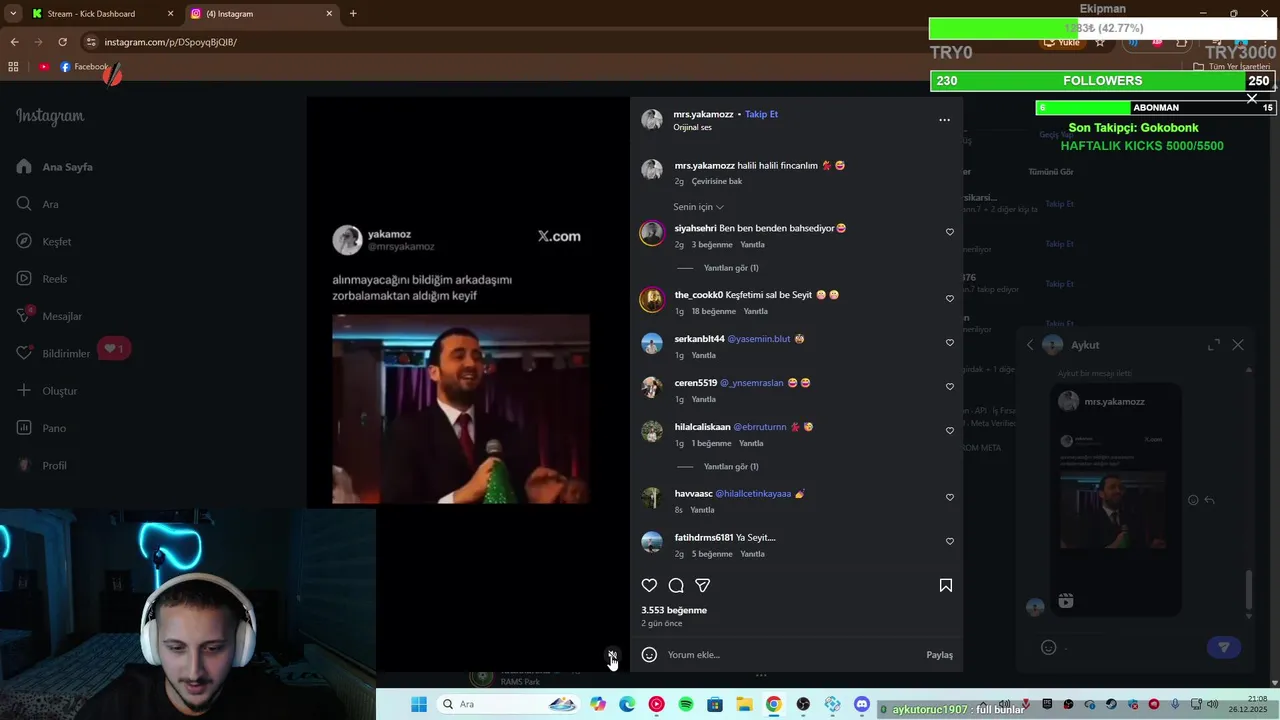Close the Instagram tab
The width and height of the screenshot is (1280, 720).
(x=329, y=14)
